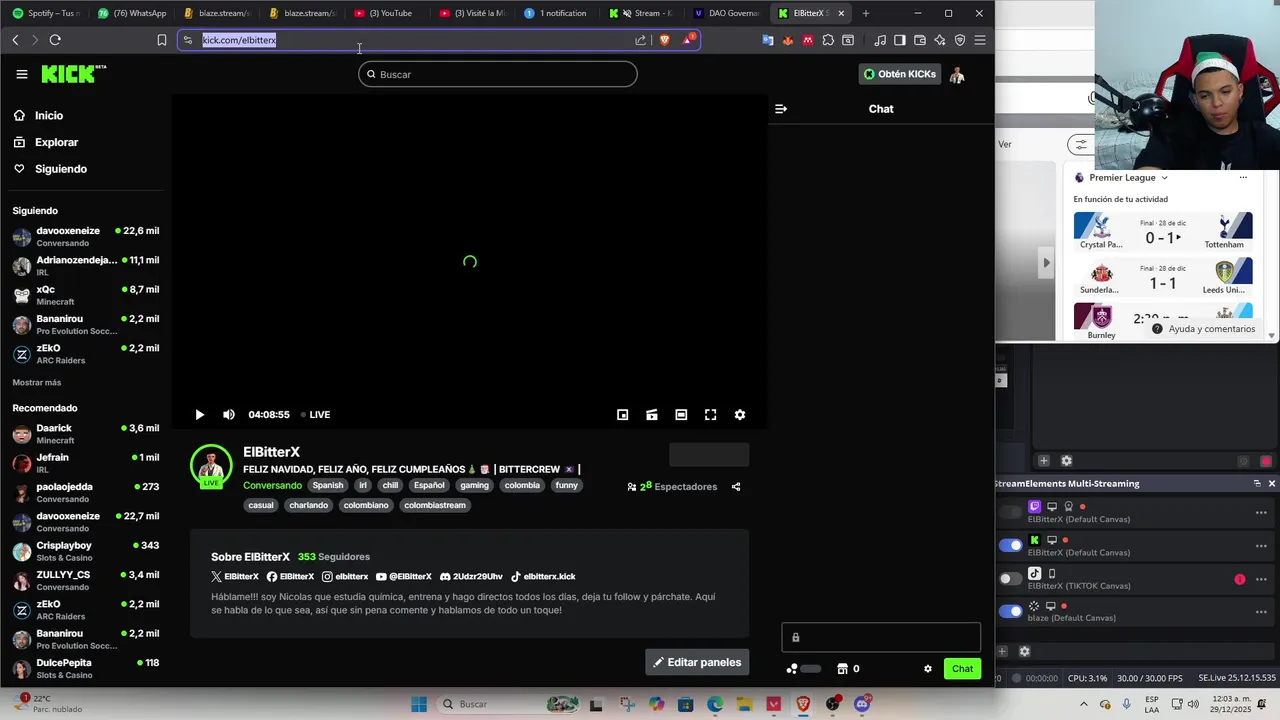1280x720 pixels.
Task: Expand the Premier League dropdown
Action: [1164, 178]
